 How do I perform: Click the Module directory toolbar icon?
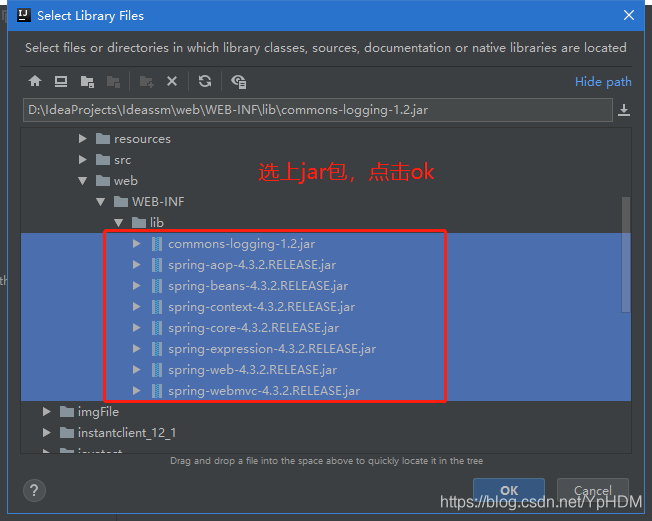pyautogui.click(x=113, y=81)
